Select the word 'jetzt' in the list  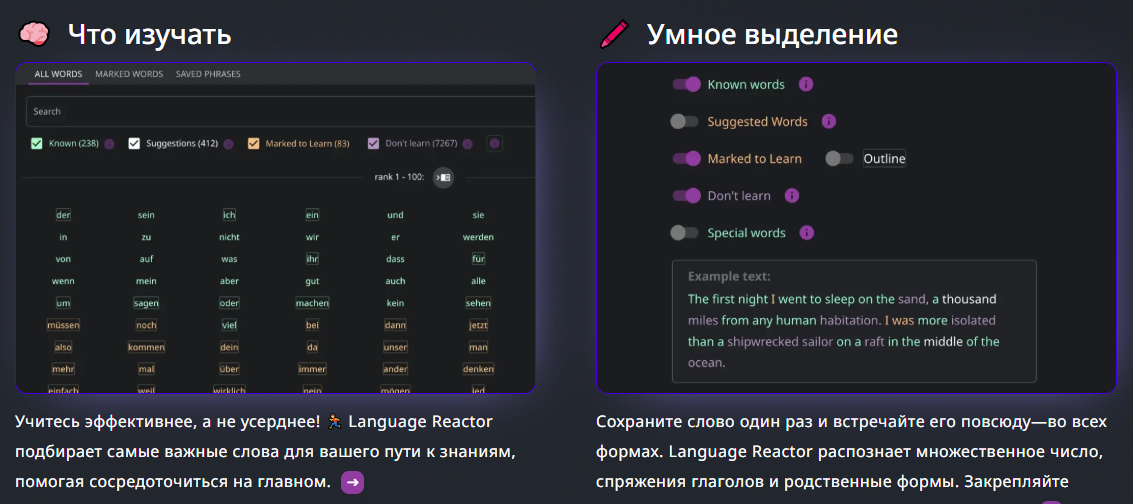478,325
